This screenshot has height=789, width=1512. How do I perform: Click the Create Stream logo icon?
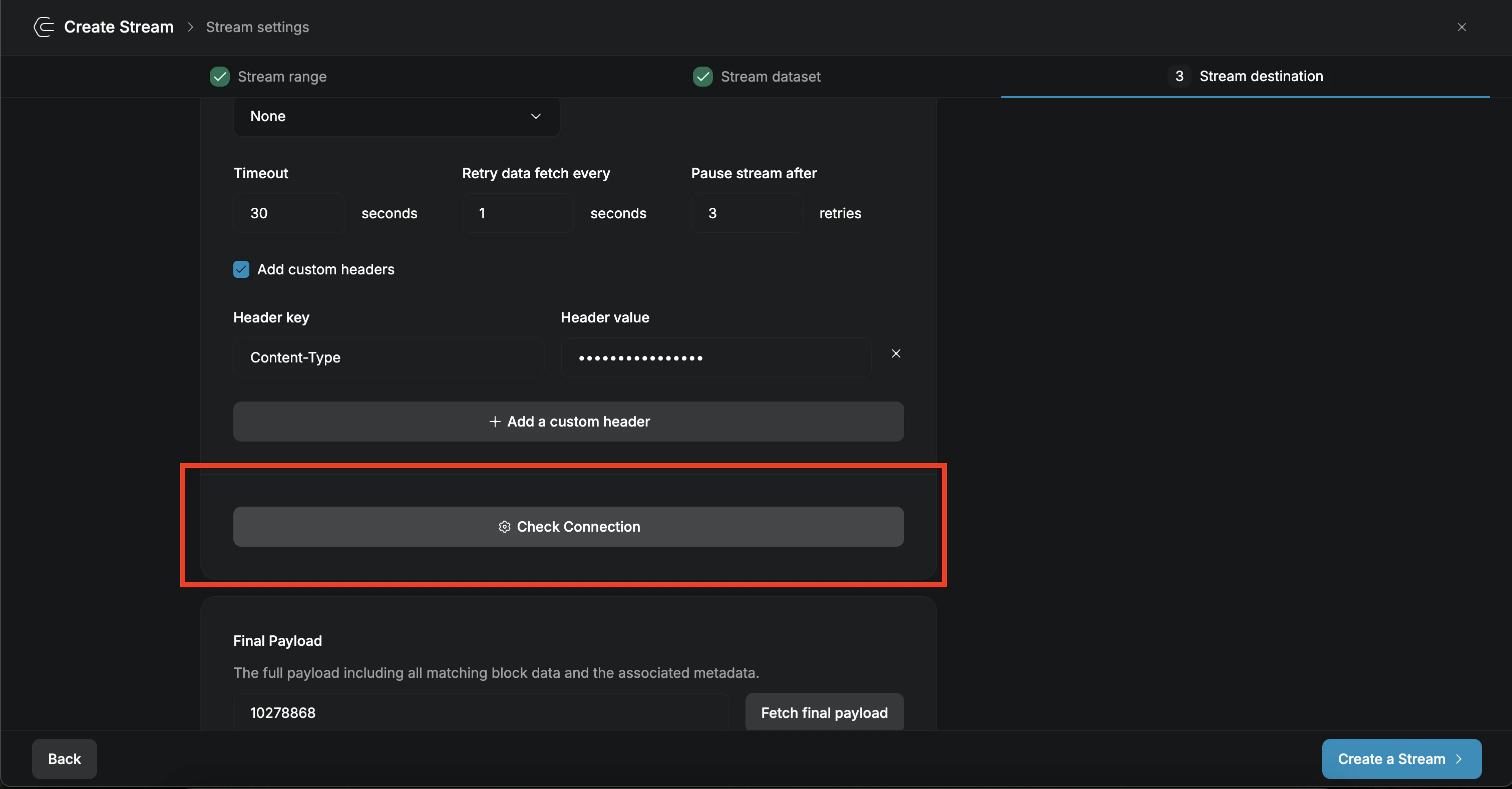pyautogui.click(x=43, y=27)
